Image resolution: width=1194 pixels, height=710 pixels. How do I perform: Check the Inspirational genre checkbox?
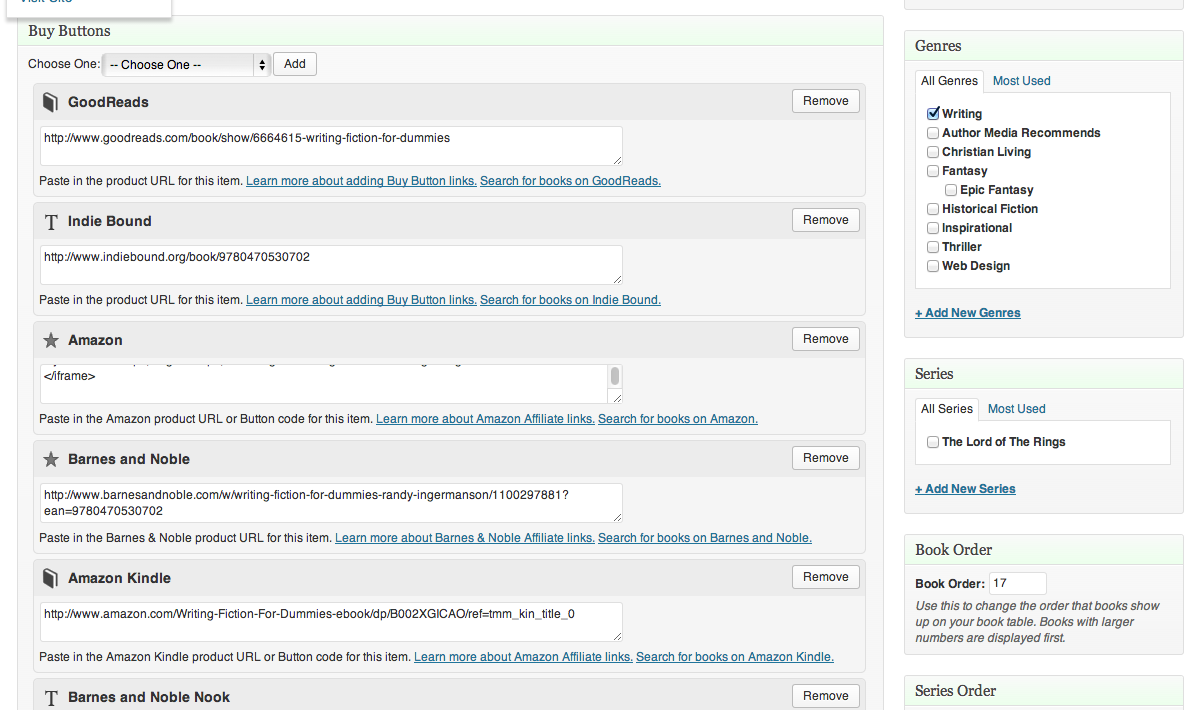click(x=933, y=228)
